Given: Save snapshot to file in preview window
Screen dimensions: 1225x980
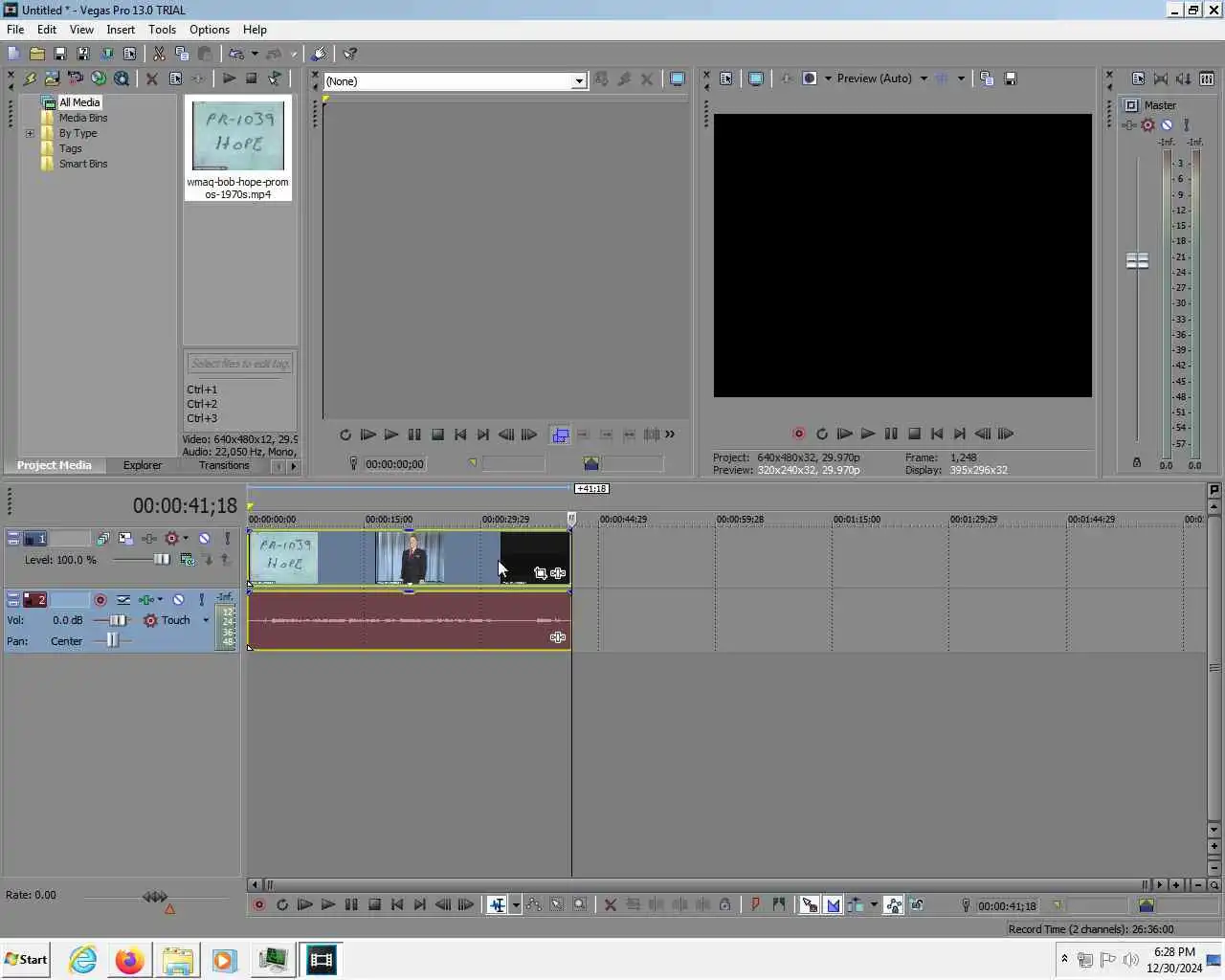Looking at the screenshot, I should pyautogui.click(x=1011, y=78).
